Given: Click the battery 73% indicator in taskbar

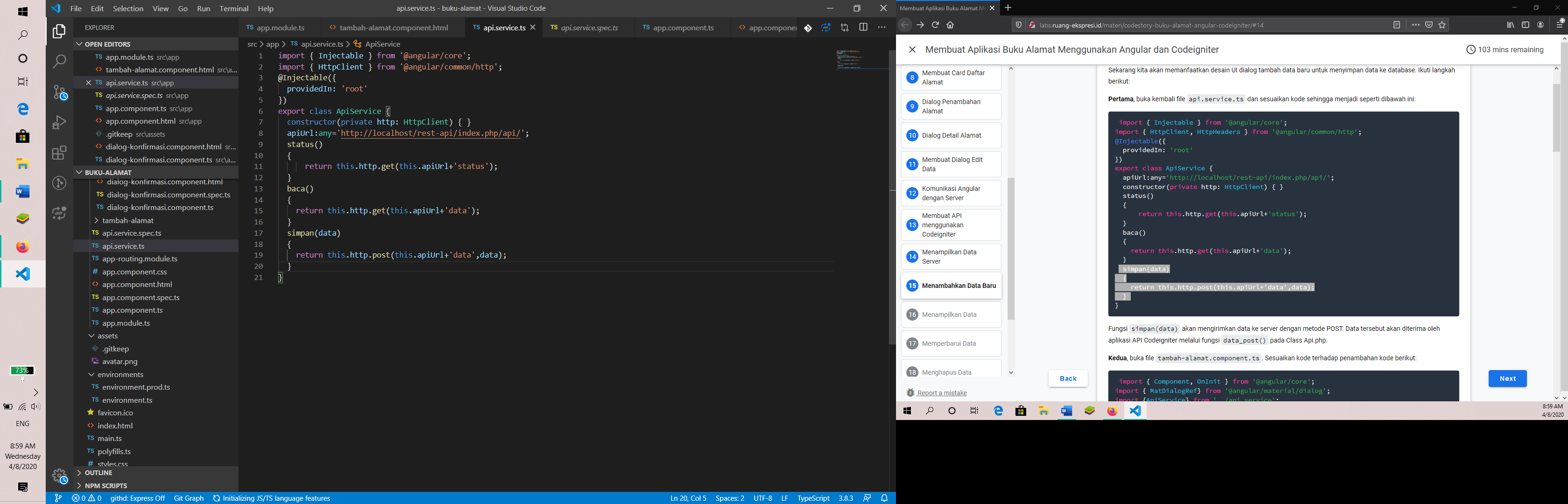Looking at the screenshot, I should pos(22,371).
